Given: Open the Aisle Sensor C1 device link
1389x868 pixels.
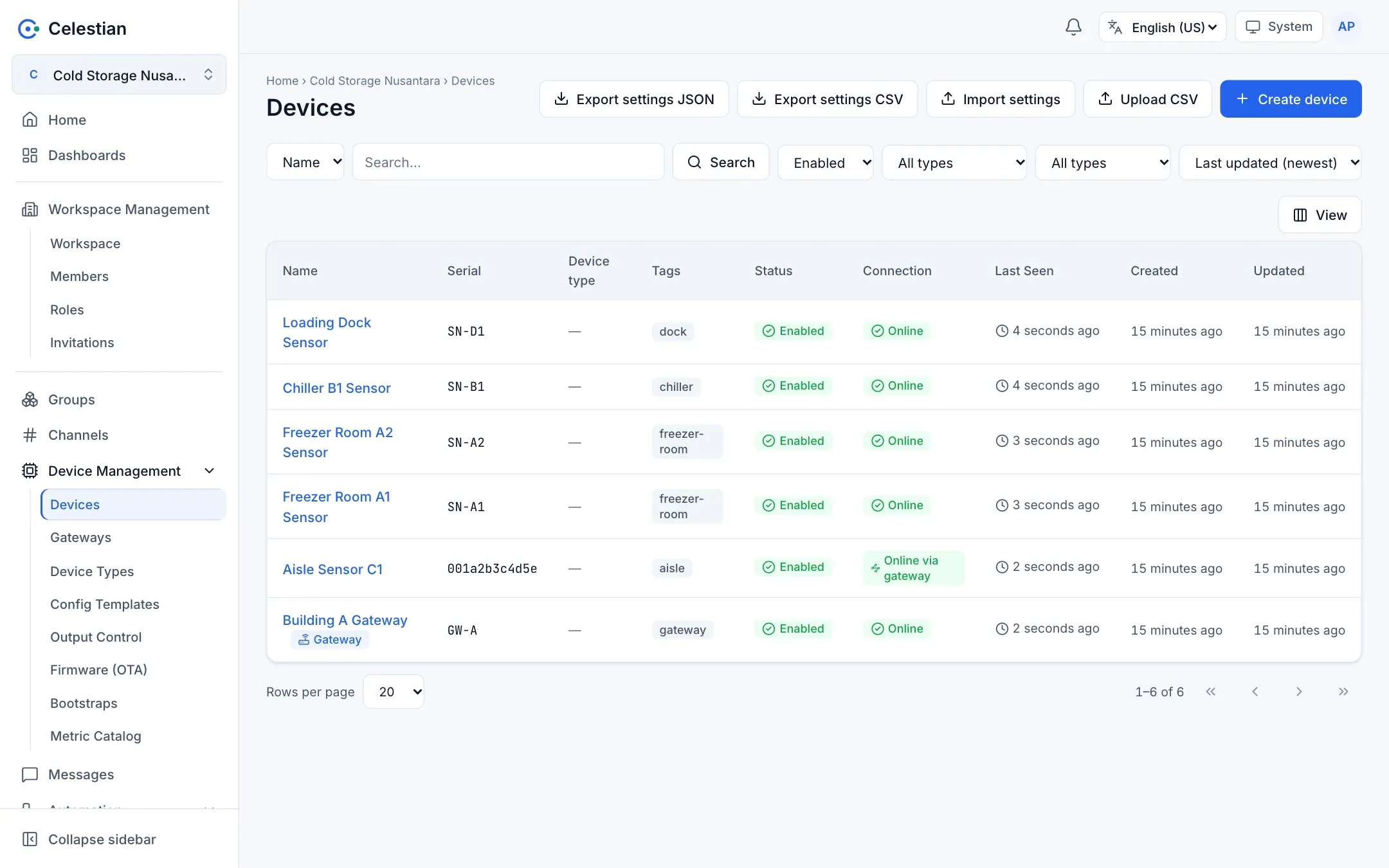Looking at the screenshot, I should point(332,569).
